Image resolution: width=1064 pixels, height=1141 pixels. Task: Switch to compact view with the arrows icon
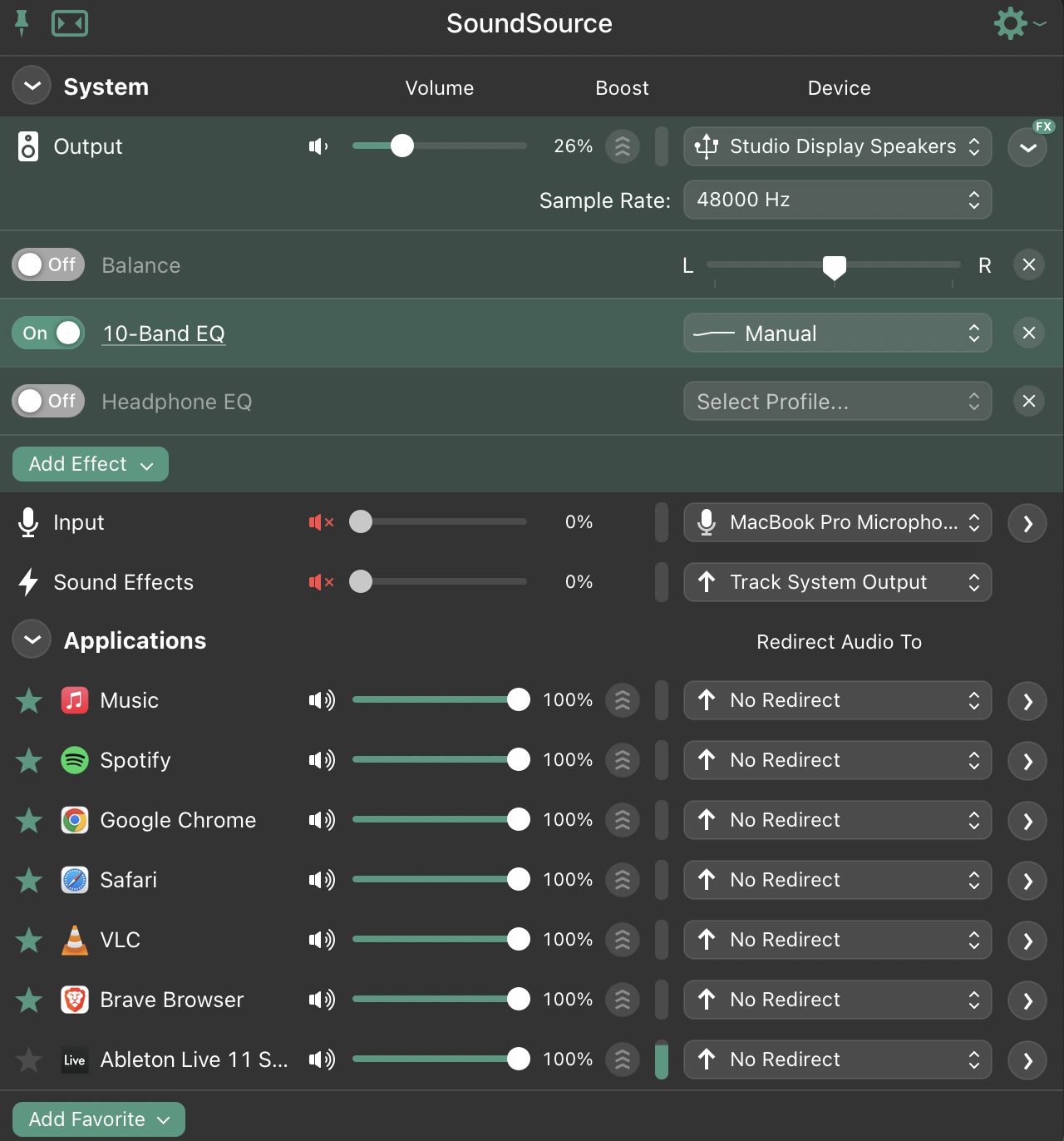coord(70,23)
